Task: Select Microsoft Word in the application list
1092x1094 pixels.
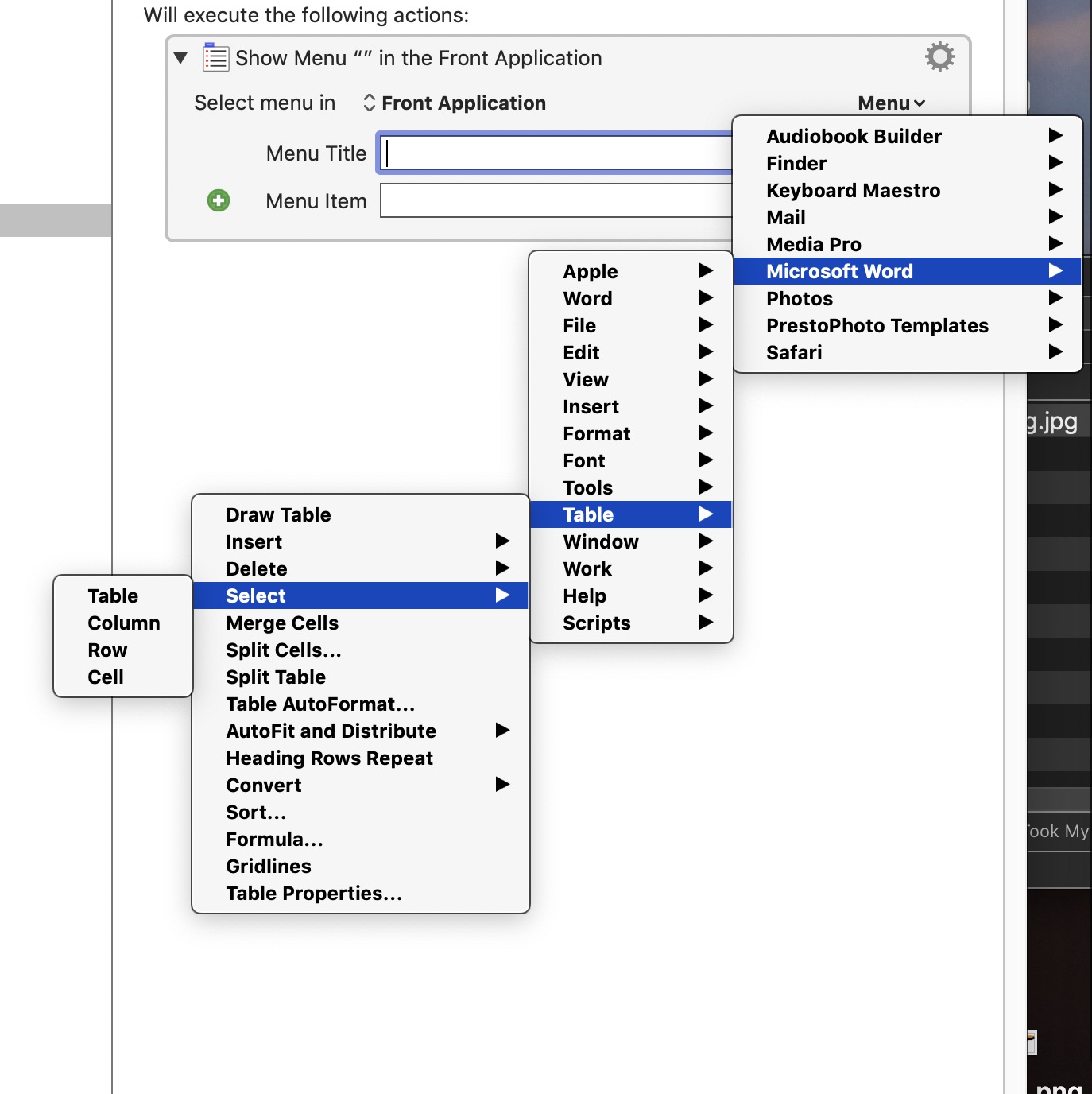Action: (907, 272)
